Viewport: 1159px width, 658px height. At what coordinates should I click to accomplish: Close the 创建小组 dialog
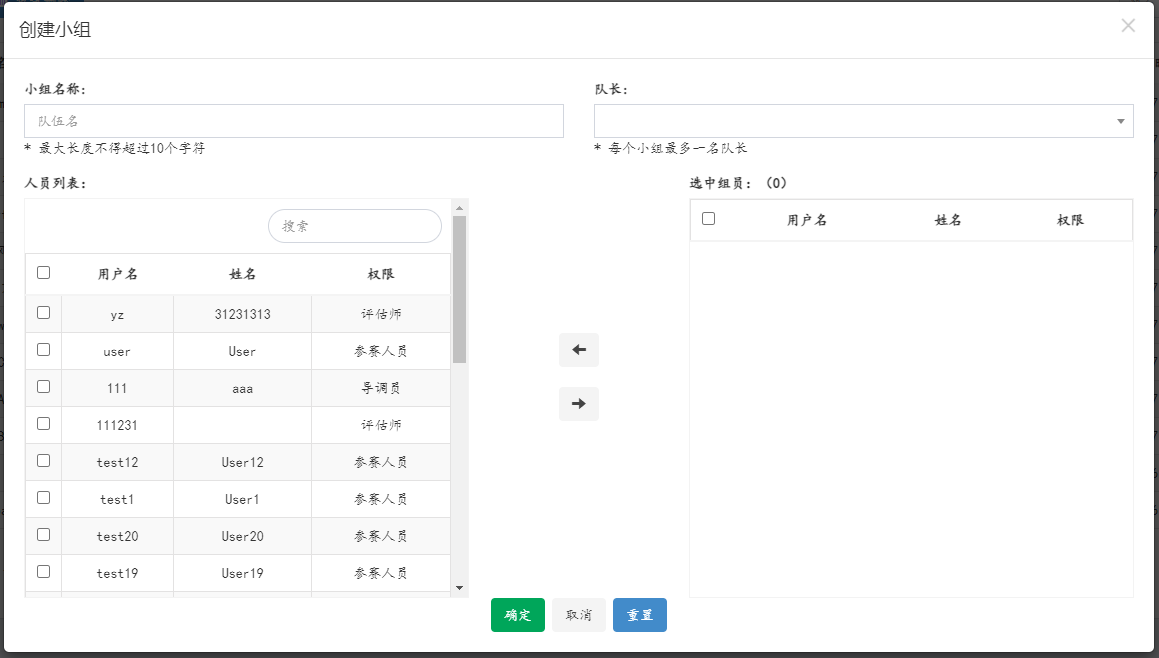(x=1128, y=26)
